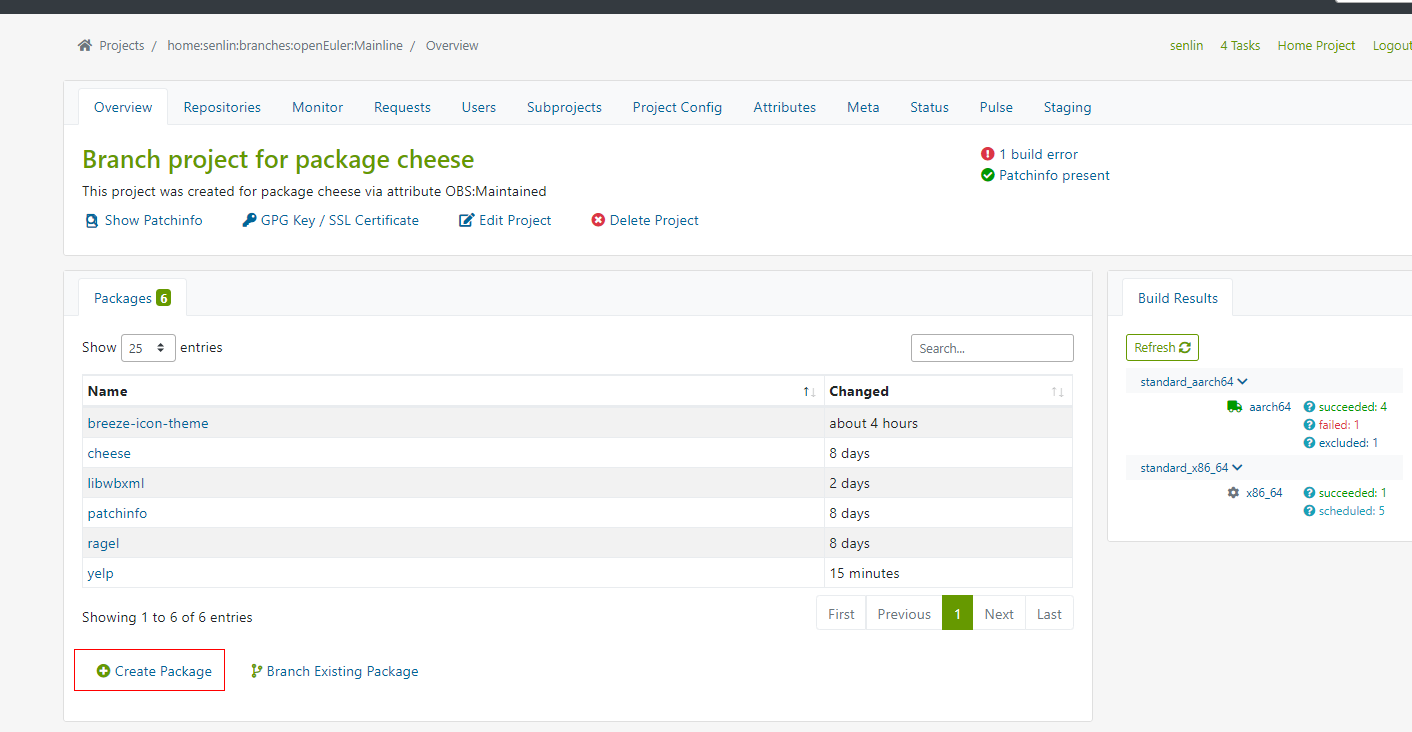Viewport: 1412px width, 732px height.
Task: Click the aarch64 truck status icon
Action: 1234,407
